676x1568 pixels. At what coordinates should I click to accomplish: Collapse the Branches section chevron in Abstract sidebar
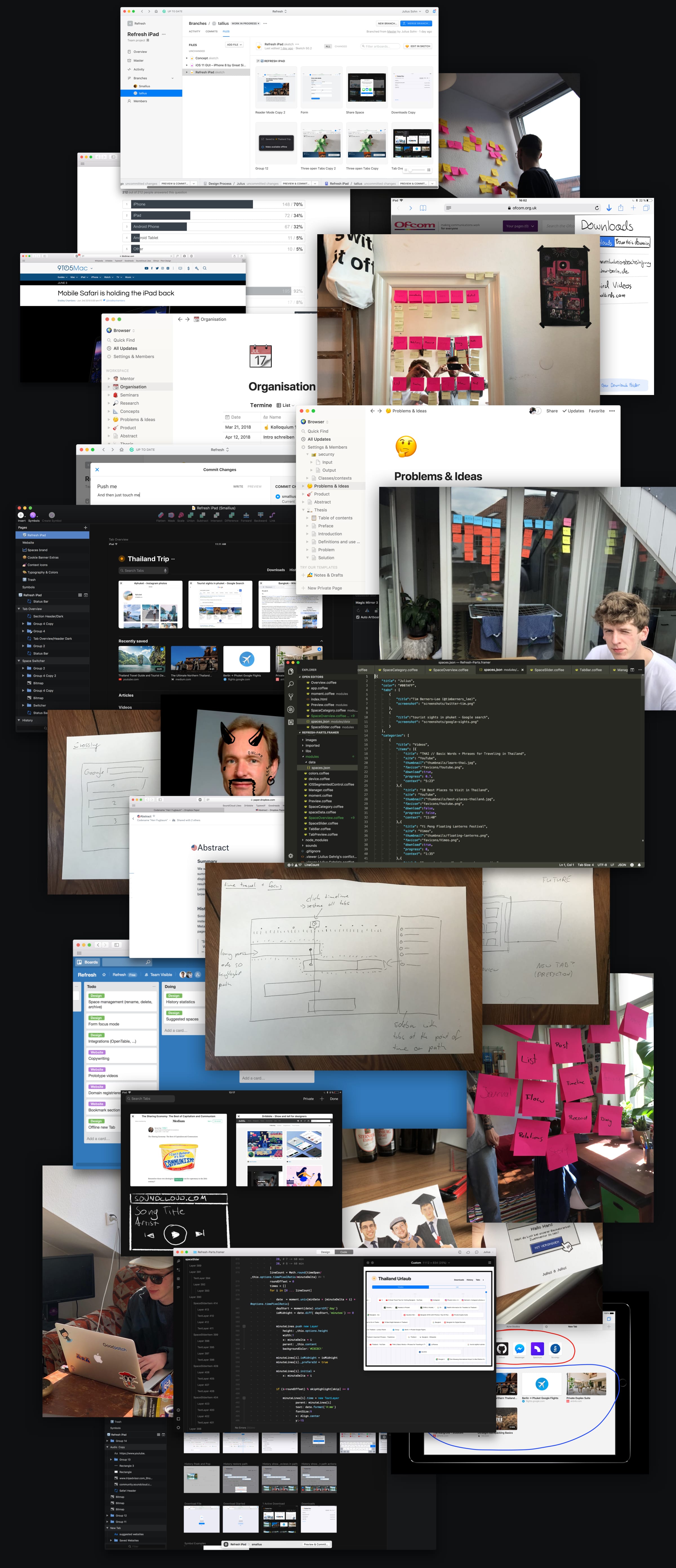tap(172, 79)
